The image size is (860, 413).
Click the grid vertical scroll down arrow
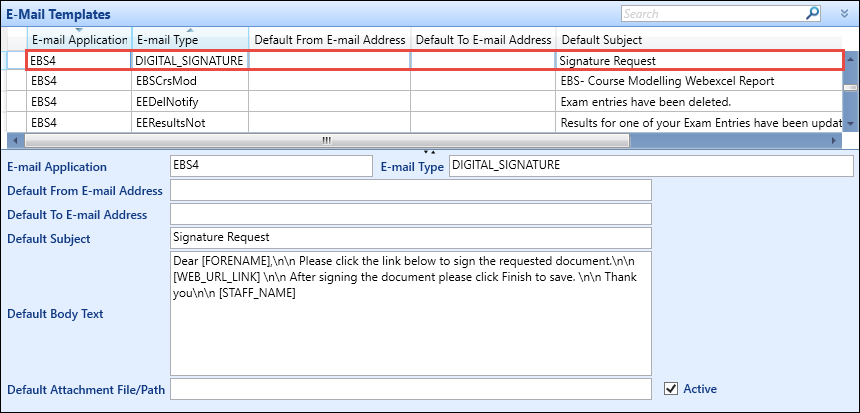(850, 124)
